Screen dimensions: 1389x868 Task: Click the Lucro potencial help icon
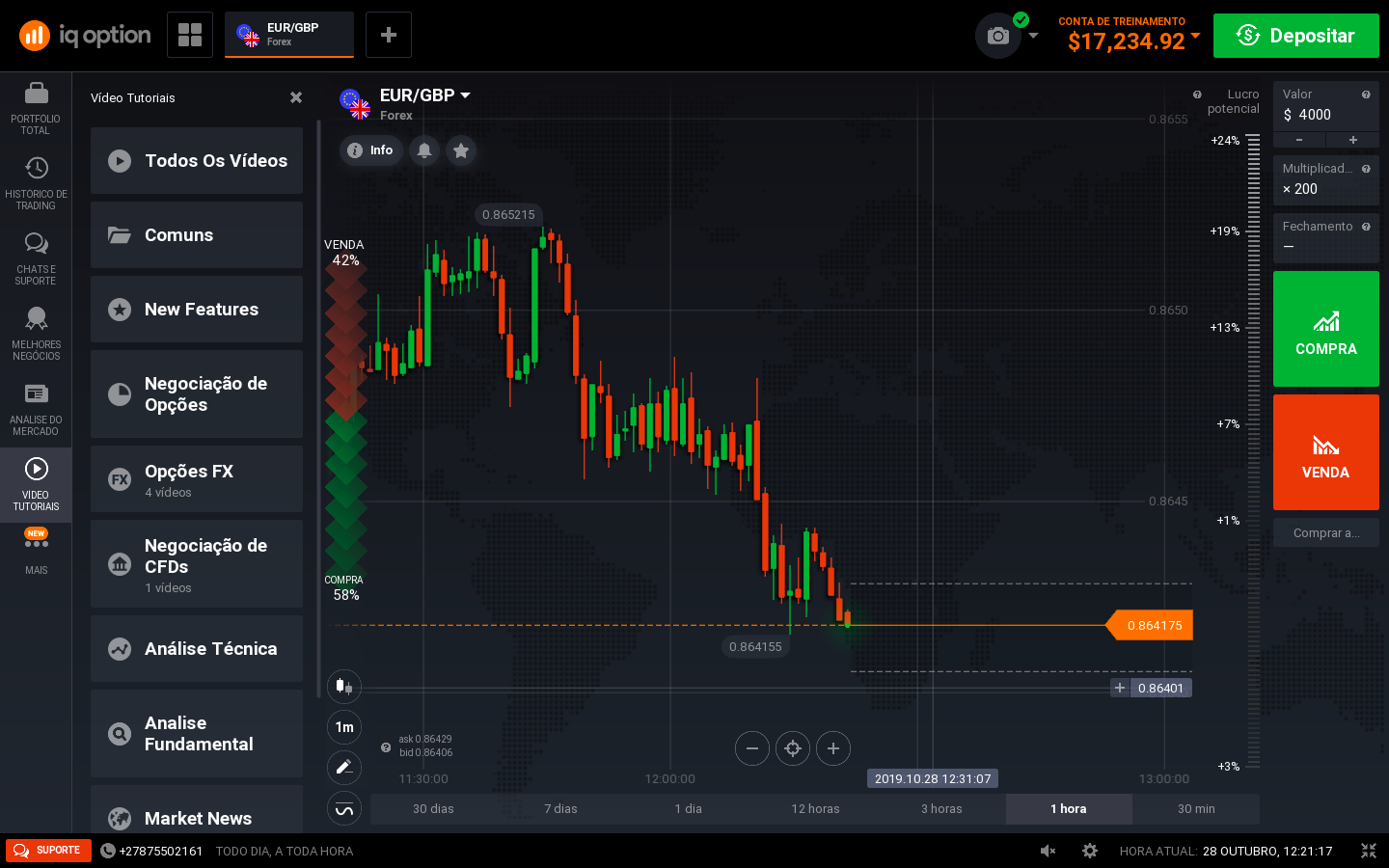(x=1197, y=95)
